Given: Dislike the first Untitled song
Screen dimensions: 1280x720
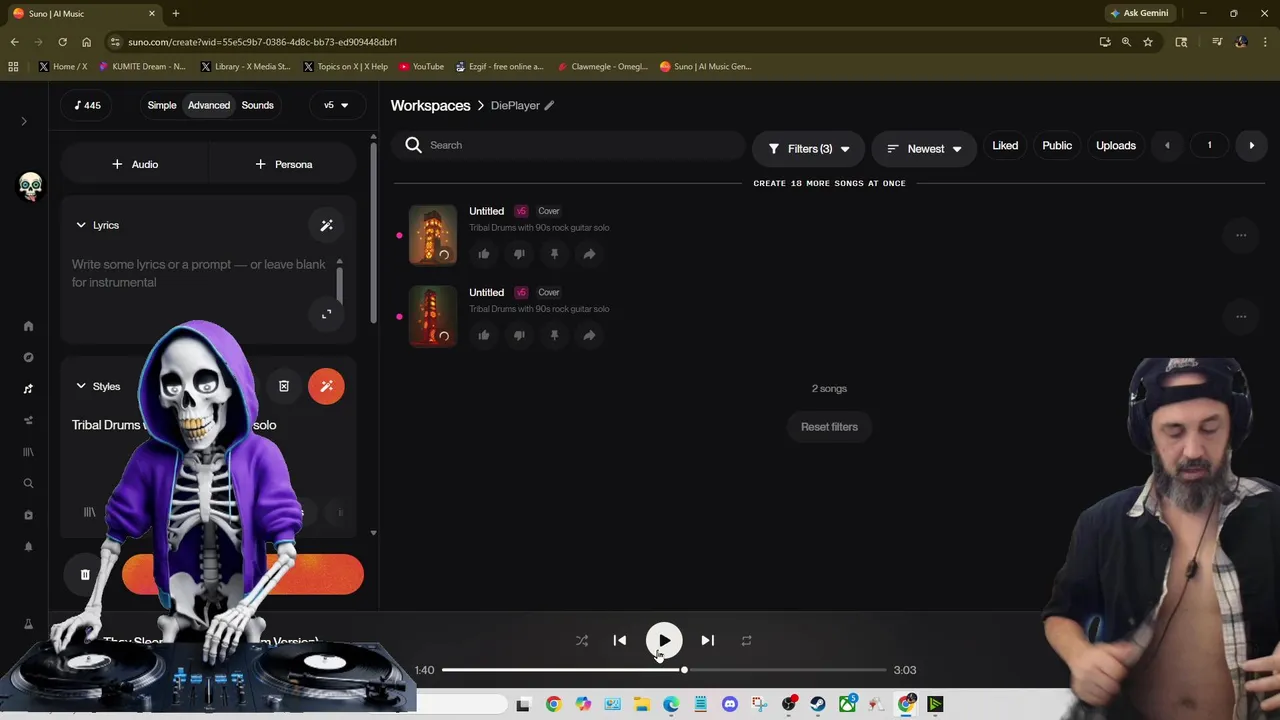Looking at the screenshot, I should click(x=519, y=254).
